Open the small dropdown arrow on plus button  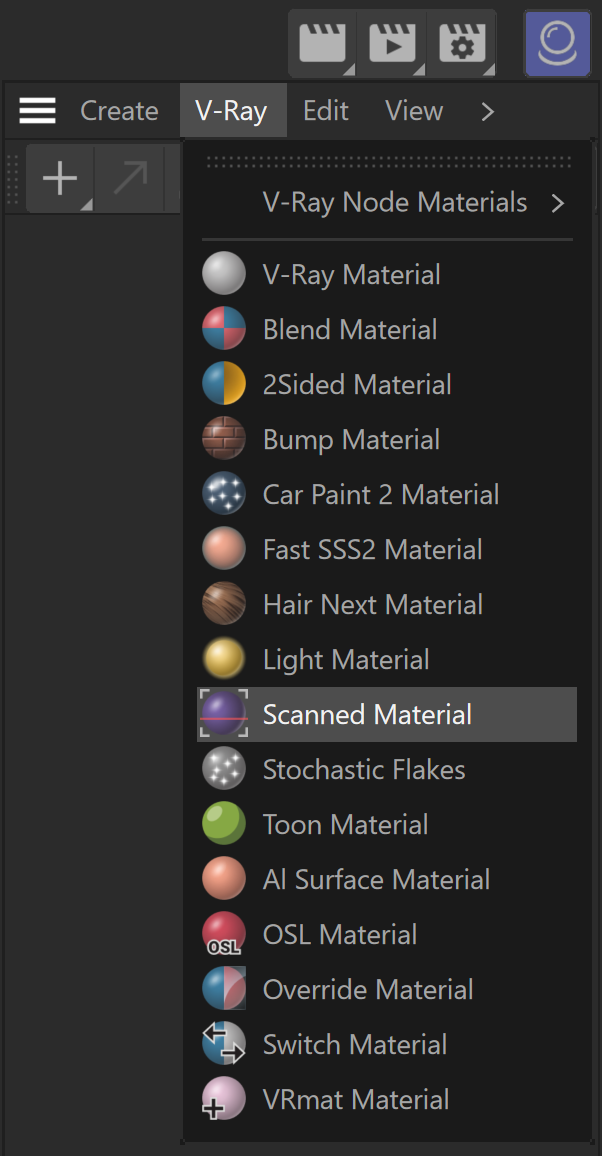(86, 205)
